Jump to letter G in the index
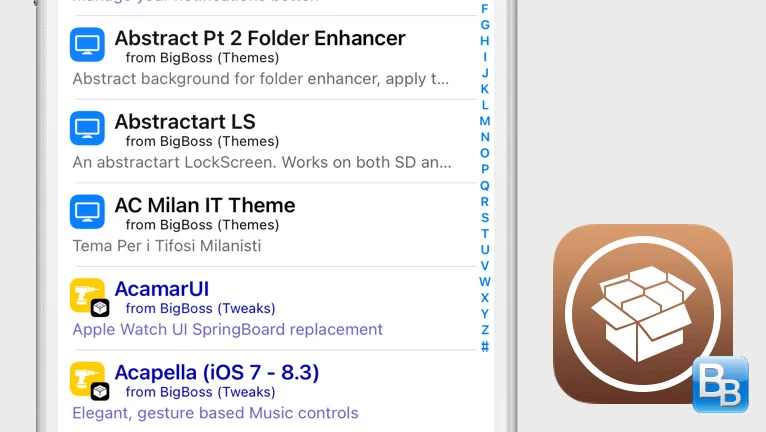The image size is (766, 432). click(485, 24)
